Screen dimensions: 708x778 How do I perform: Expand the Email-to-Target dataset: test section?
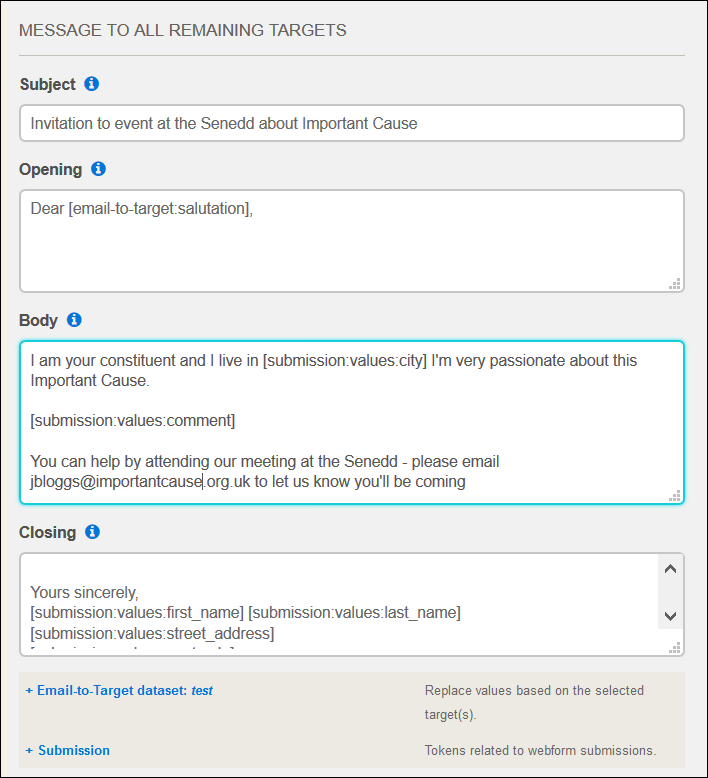point(119,690)
